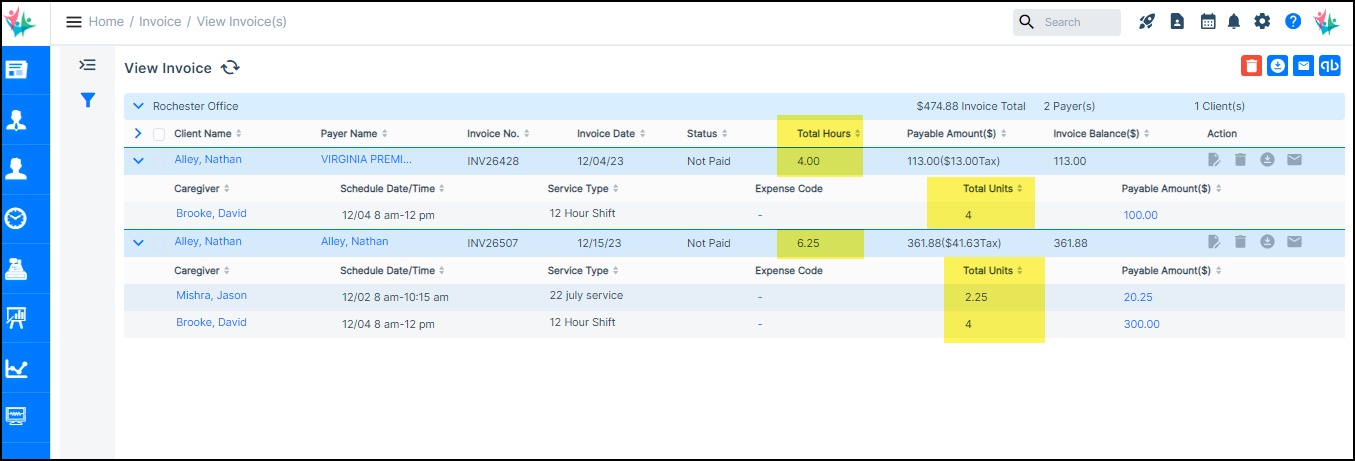Click the rocket quick-launch icon
The height and width of the screenshot is (461, 1355).
[1147, 22]
